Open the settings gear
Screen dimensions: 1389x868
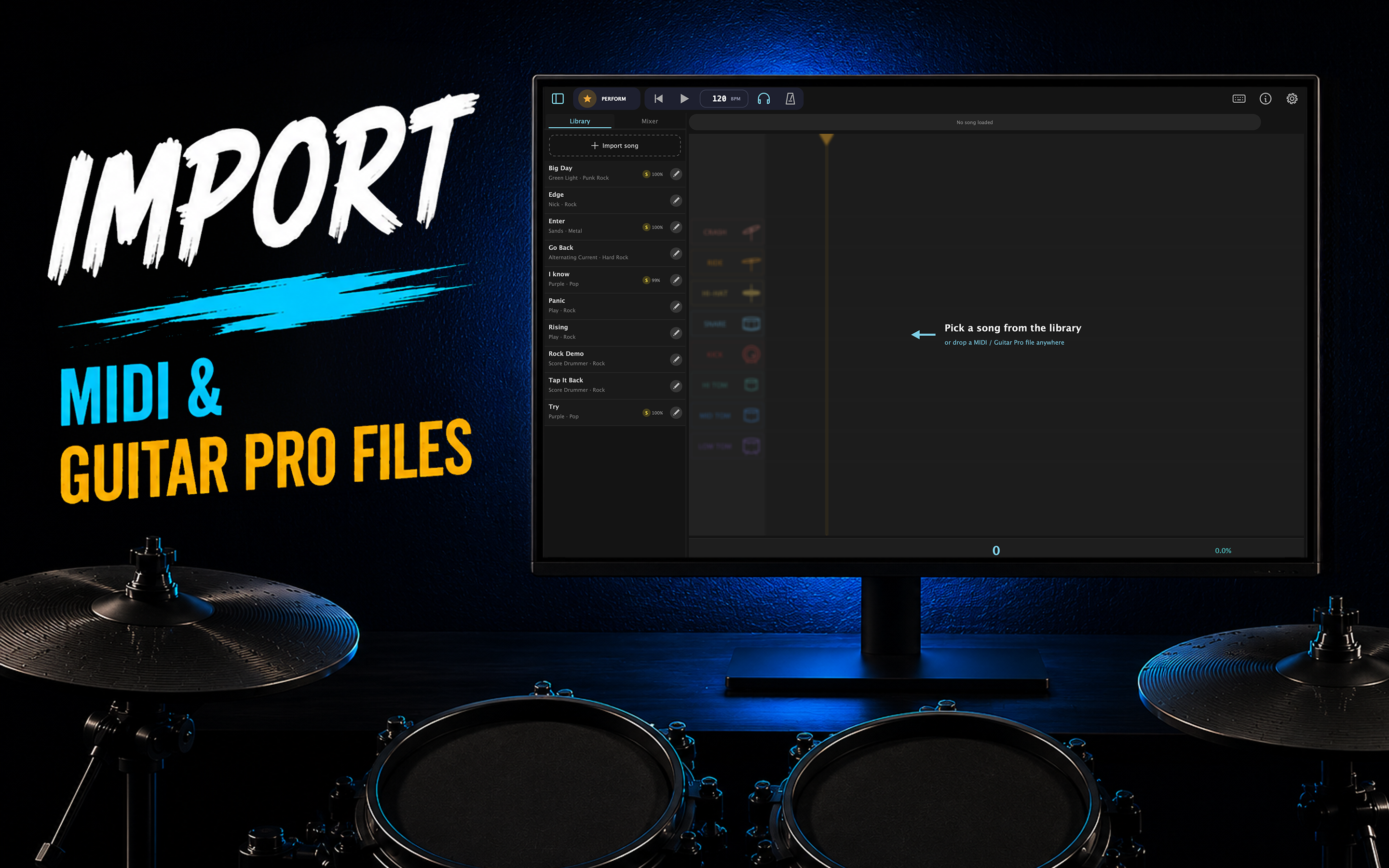1292,99
